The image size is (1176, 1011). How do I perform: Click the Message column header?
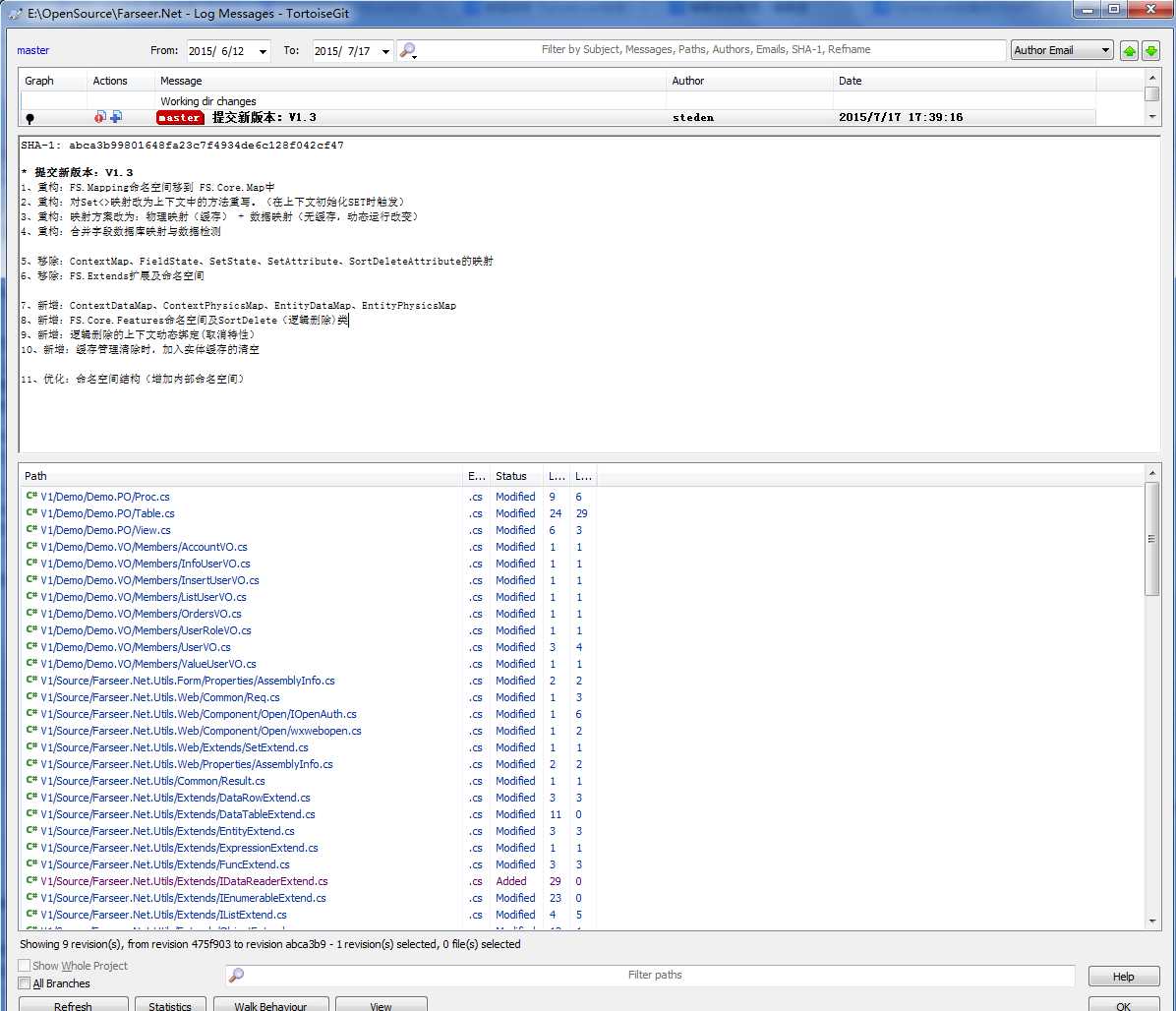point(410,81)
